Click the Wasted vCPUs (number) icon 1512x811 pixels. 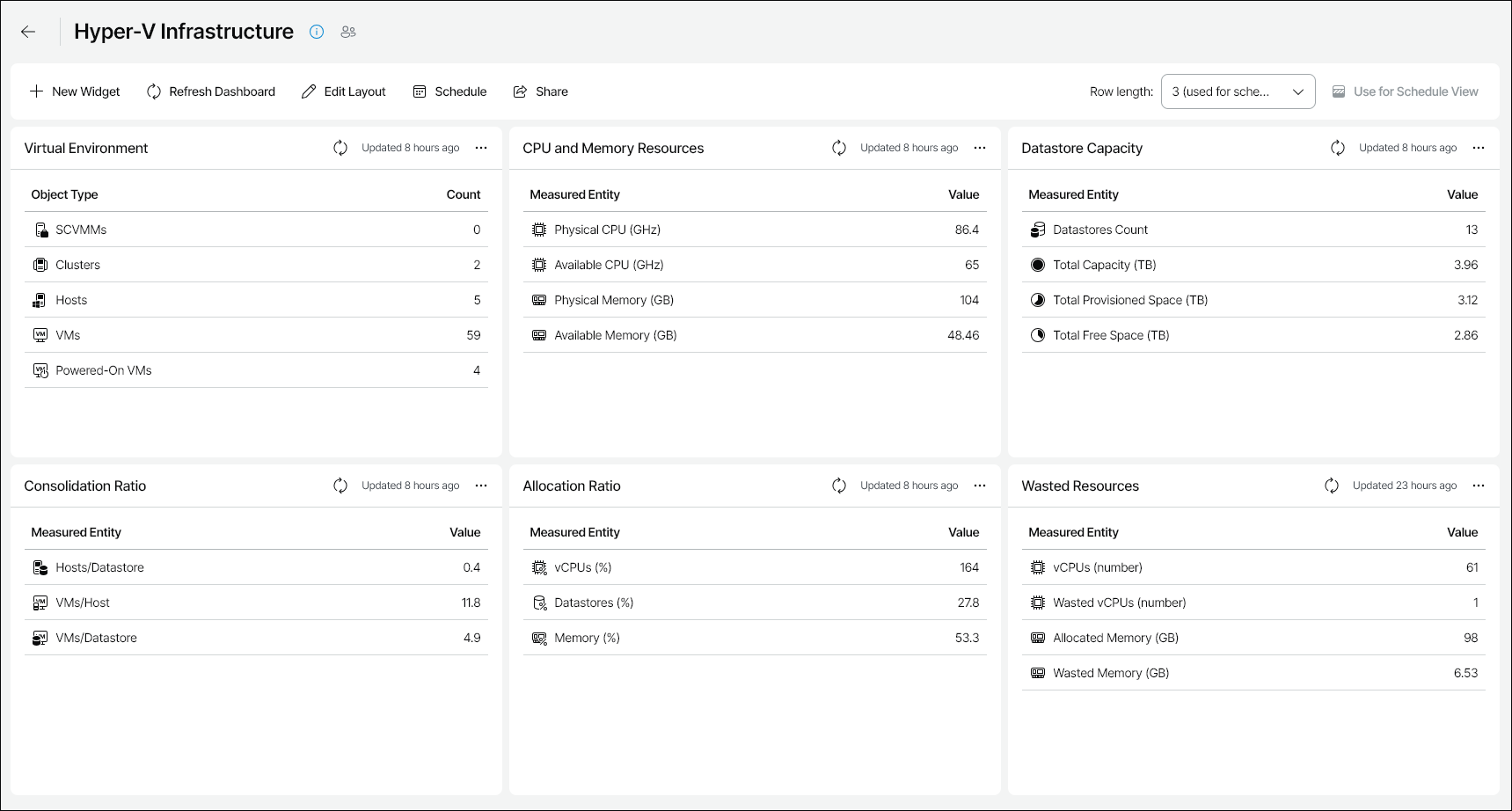pyautogui.click(x=1038, y=603)
